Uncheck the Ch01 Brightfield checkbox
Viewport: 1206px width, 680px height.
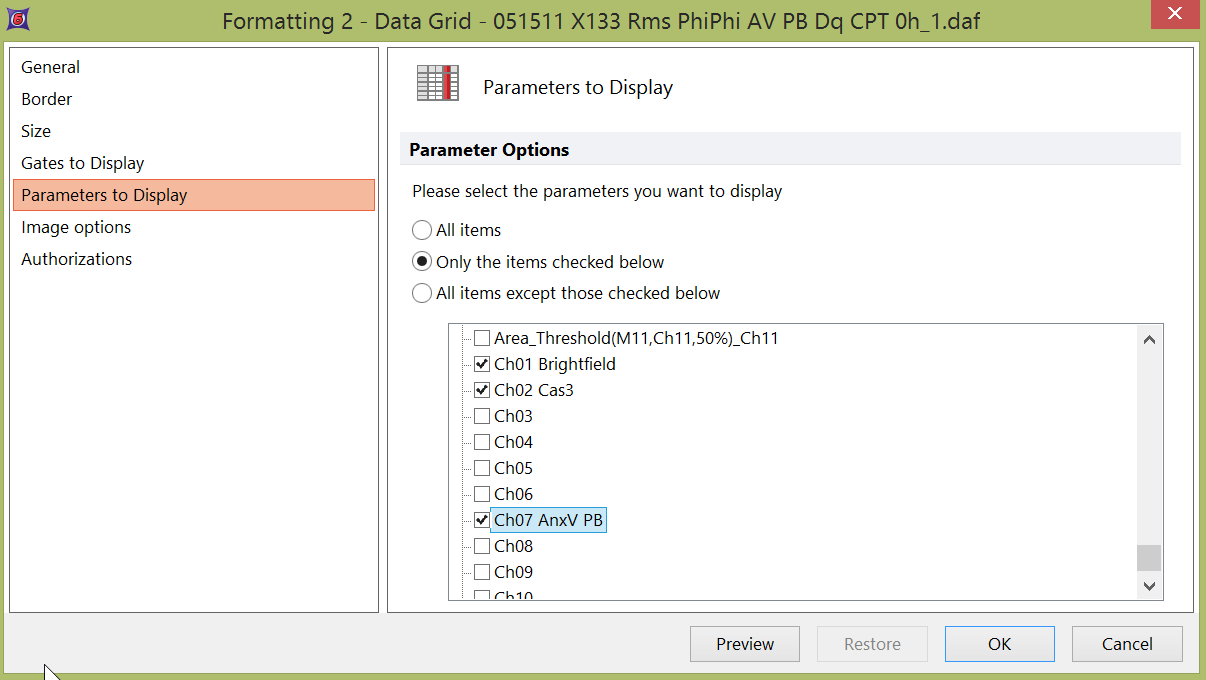point(482,364)
